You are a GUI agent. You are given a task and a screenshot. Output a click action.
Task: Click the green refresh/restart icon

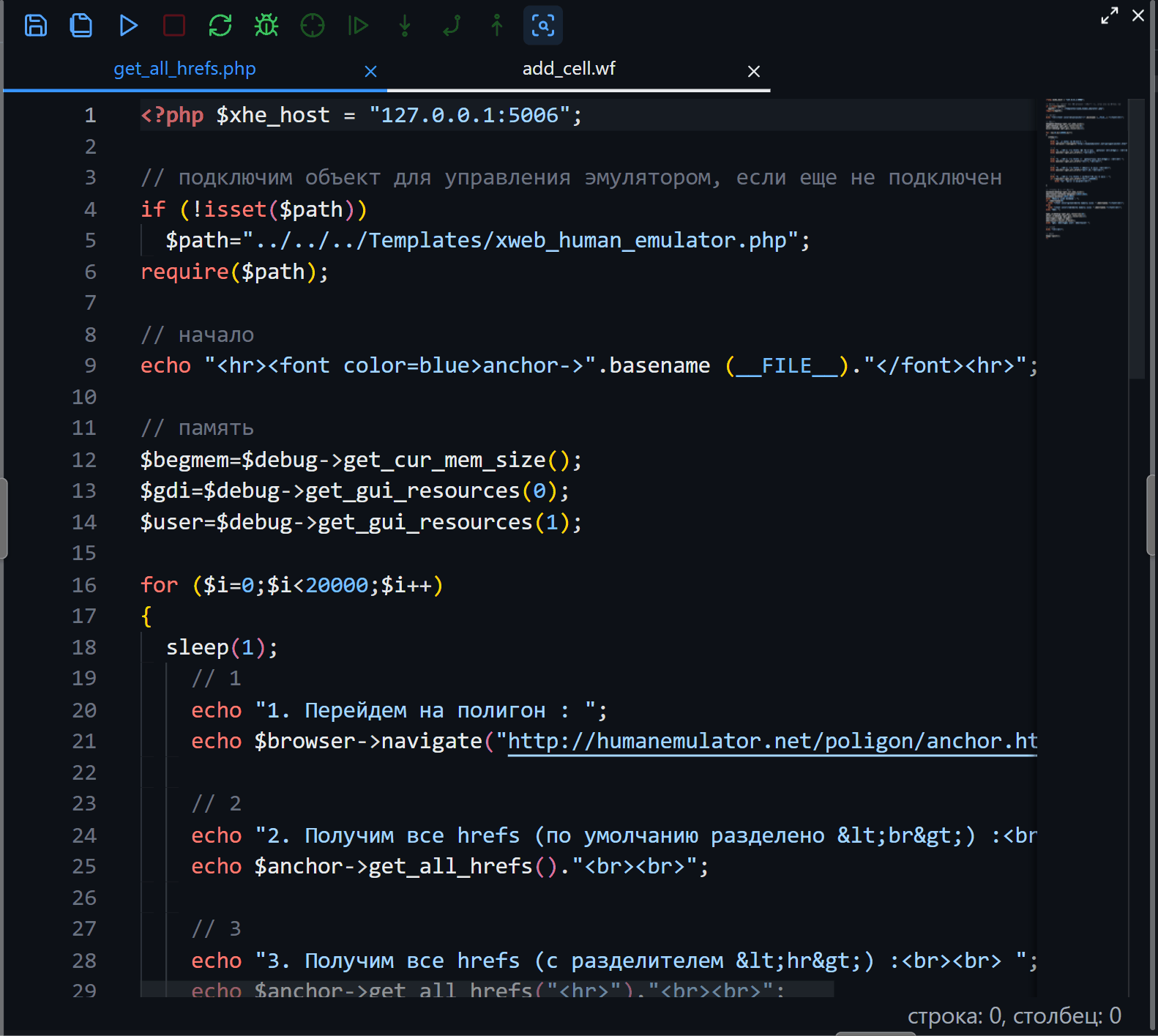pyautogui.click(x=220, y=26)
